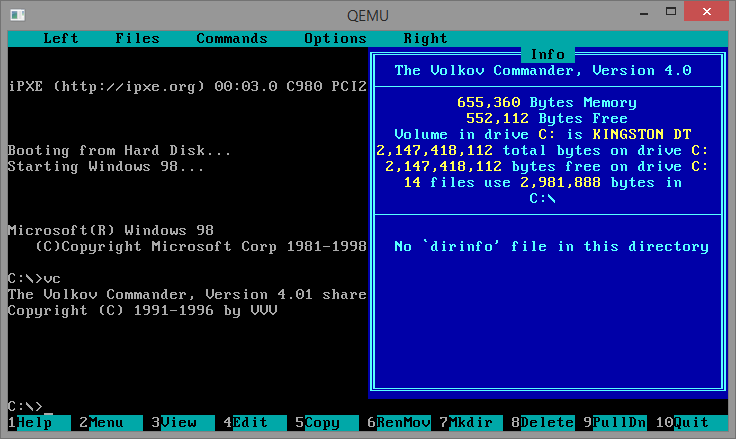
Task: Click the iPXE boot message line
Action: click(x=187, y=86)
